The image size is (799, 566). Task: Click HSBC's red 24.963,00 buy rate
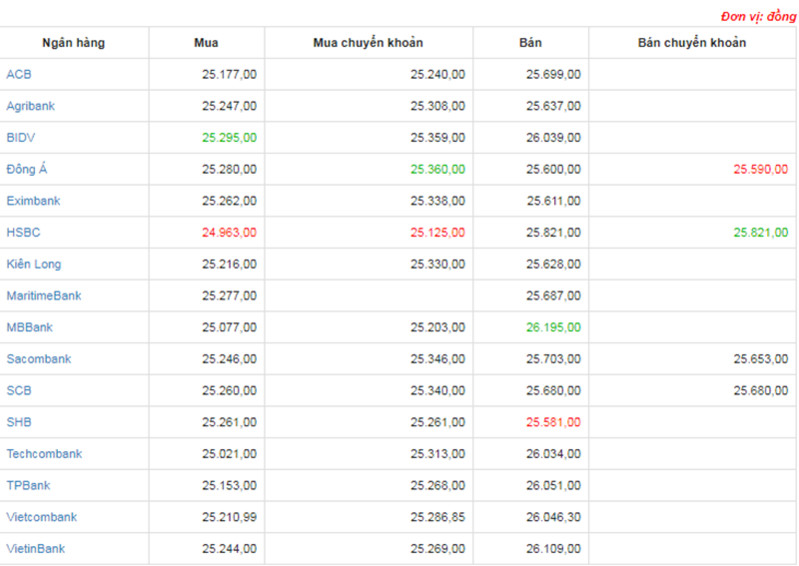pyautogui.click(x=229, y=232)
